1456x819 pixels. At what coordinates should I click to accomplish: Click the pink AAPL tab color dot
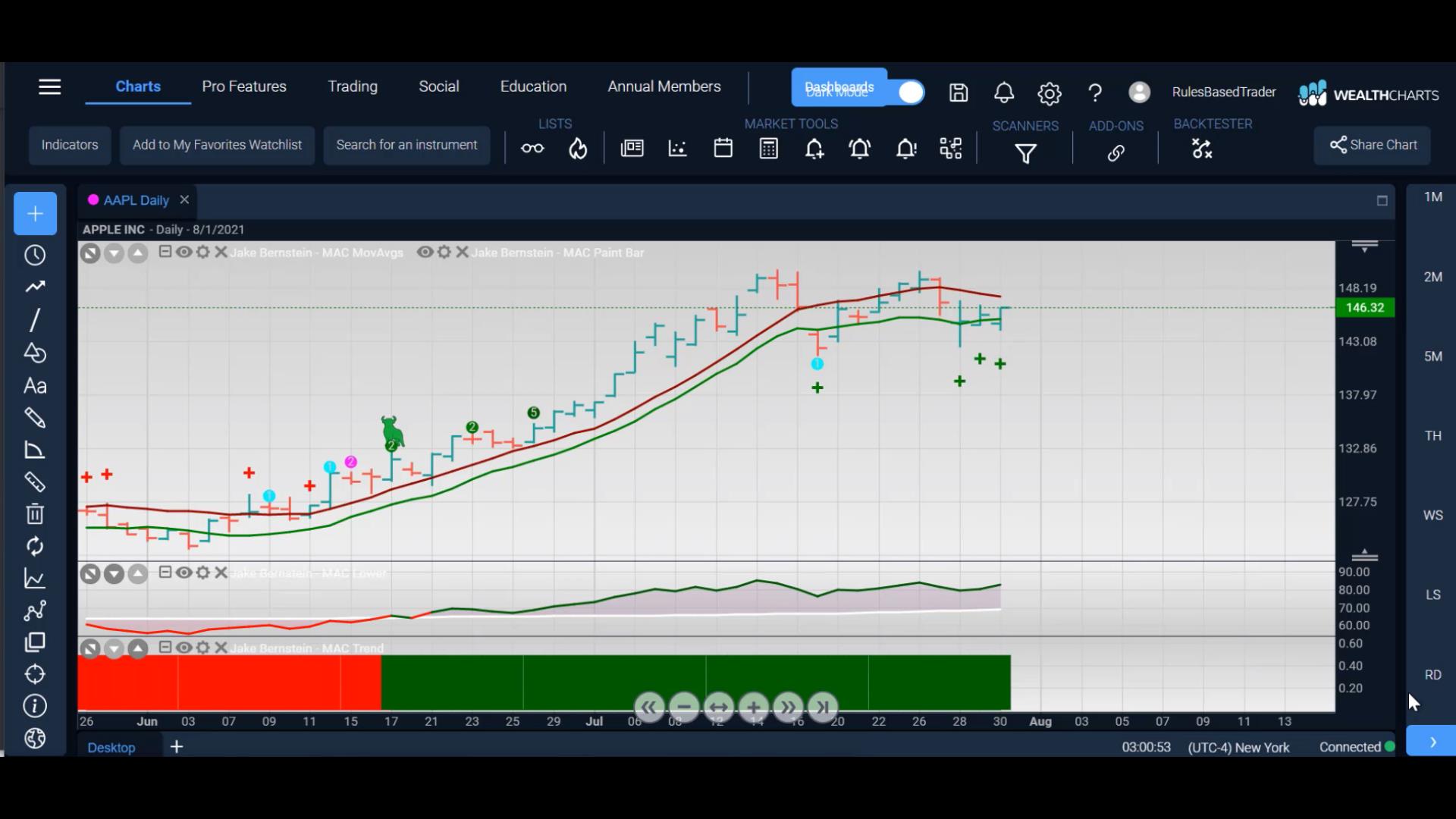tap(93, 199)
